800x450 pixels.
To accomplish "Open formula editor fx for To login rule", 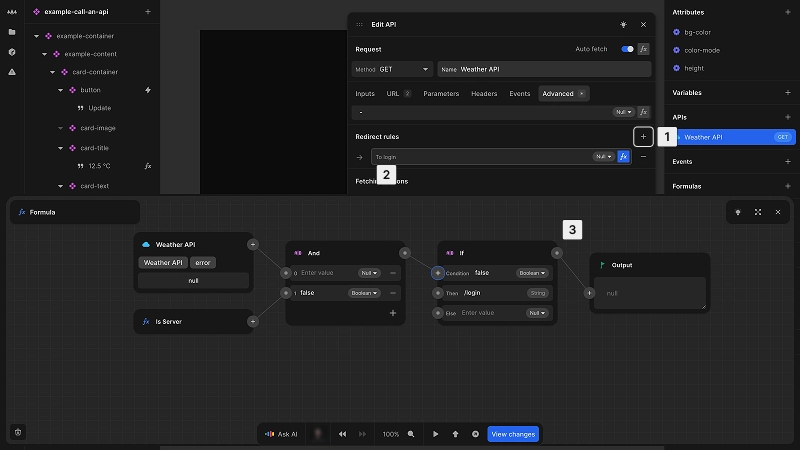I will tap(623, 157).
